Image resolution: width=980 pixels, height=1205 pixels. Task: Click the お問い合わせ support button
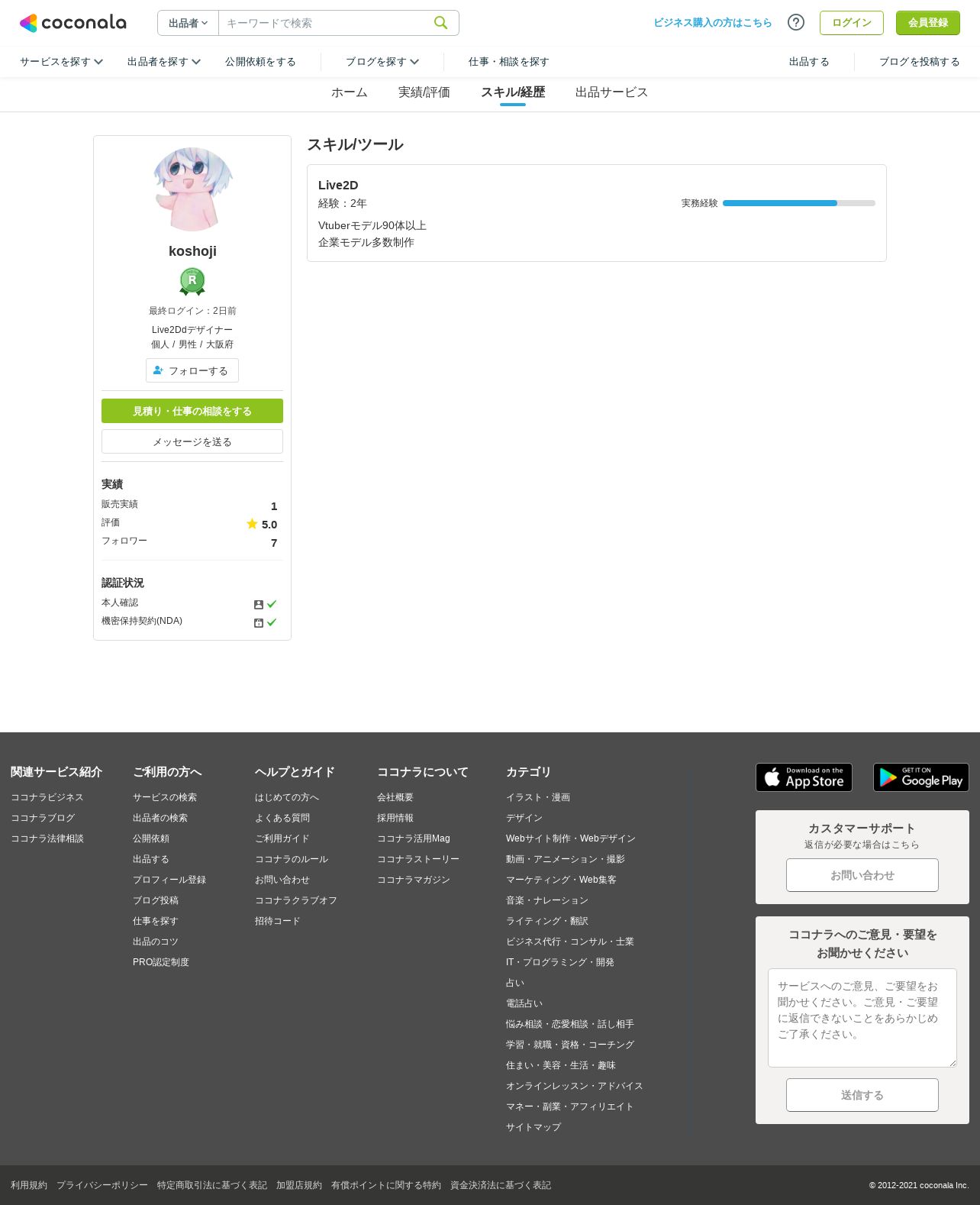[862, 875]
